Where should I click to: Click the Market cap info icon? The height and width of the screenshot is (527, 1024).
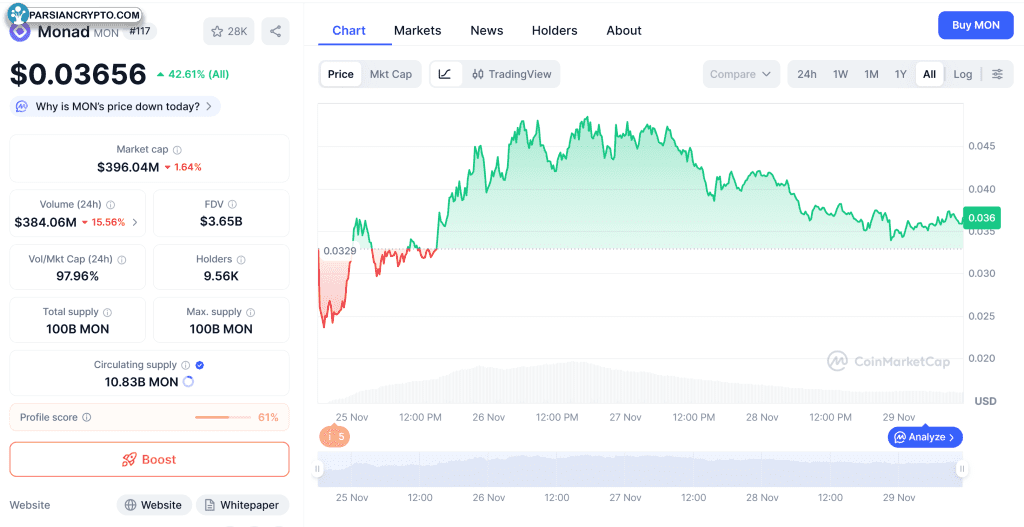click(x=177, y=150)
